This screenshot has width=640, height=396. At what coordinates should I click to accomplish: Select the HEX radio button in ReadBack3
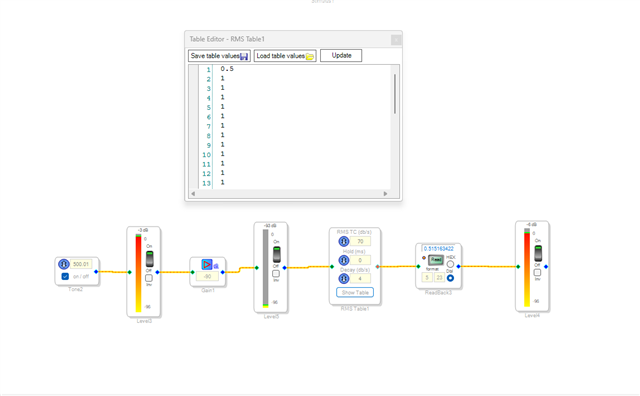tap(450, 264)
